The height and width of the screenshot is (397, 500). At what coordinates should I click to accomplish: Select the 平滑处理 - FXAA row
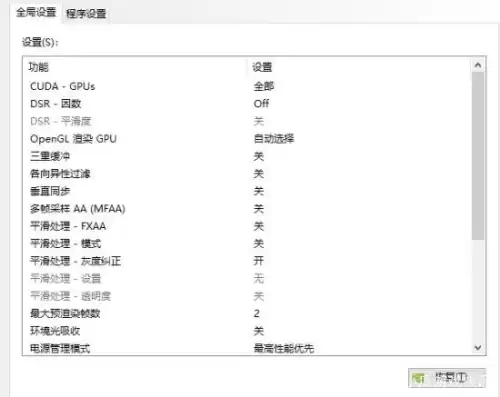click(247, 226)
